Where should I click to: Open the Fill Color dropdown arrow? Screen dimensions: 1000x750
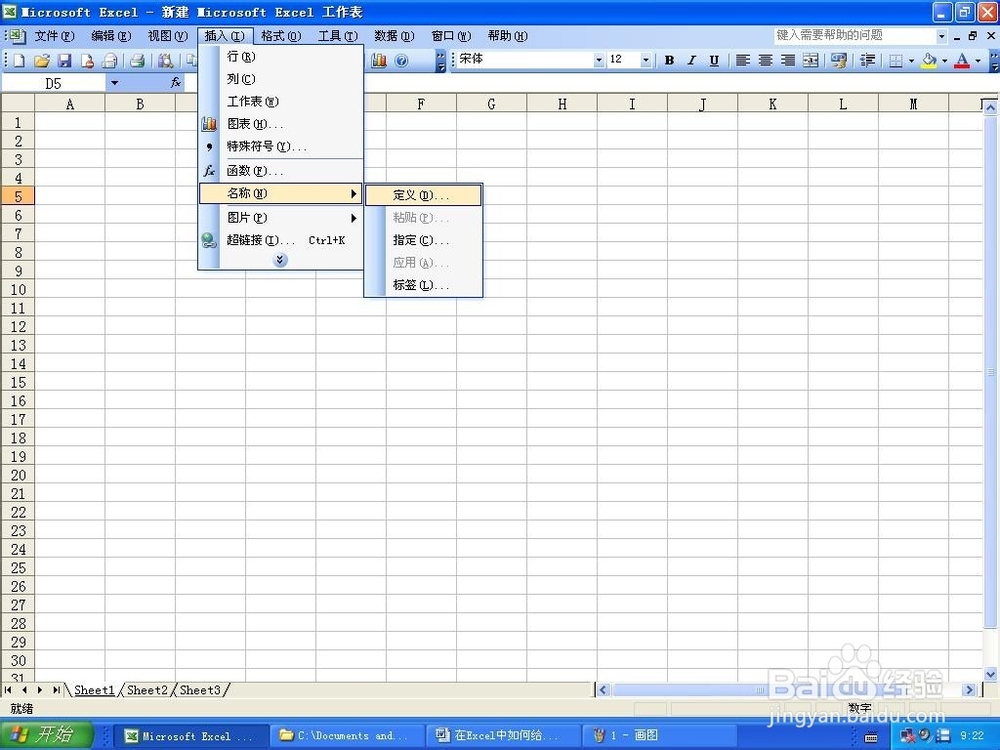pos(945,61)
